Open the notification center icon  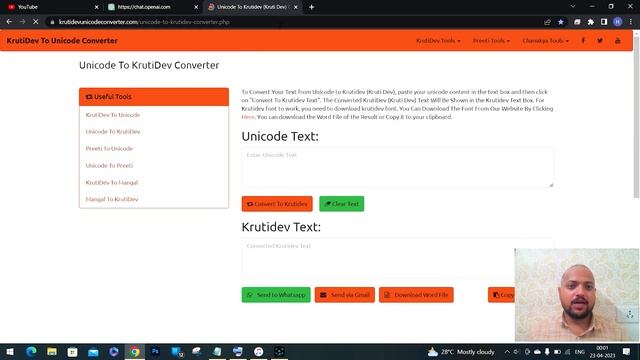pyautogui.click(x=627, y=351)
